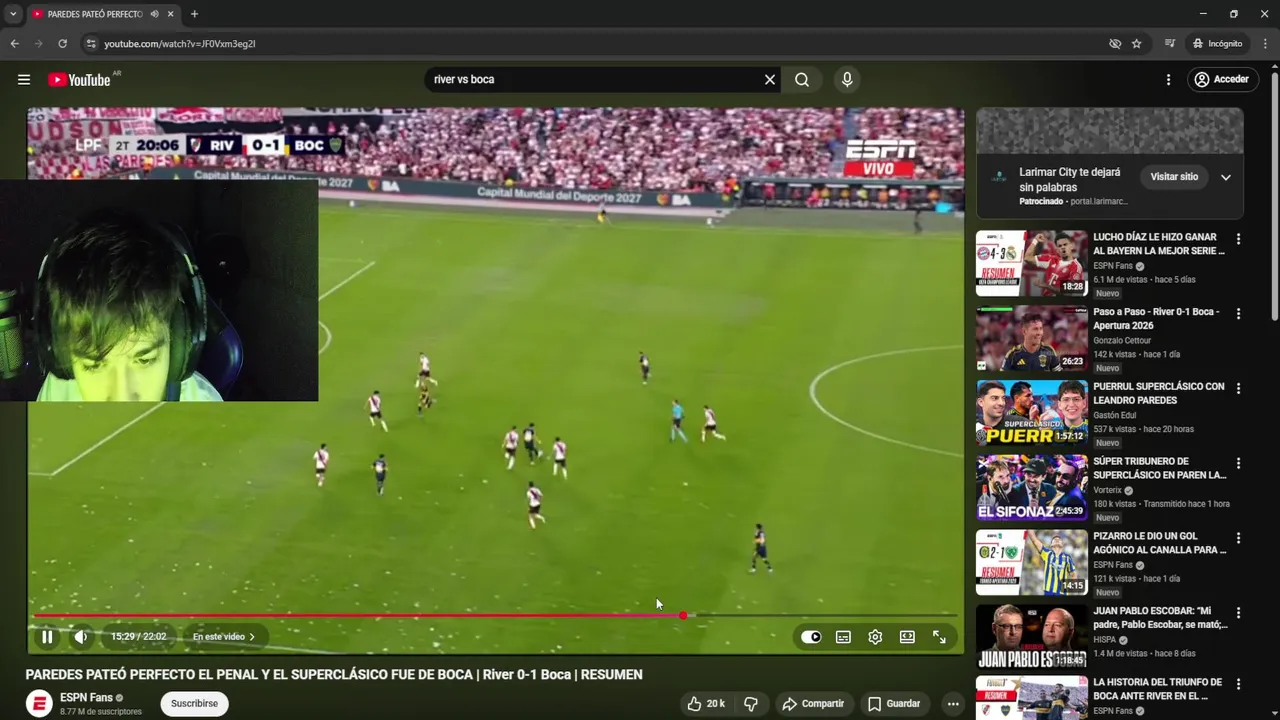Screen dimensions: 1280x720
Task: Open Chrome three-dot menu
Action: point(1266,44)
